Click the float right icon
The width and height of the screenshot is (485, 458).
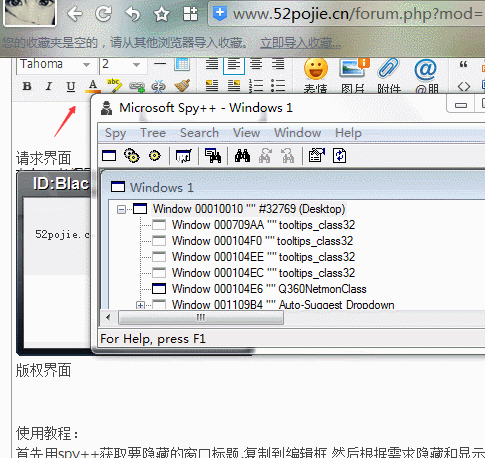(234, 86)
